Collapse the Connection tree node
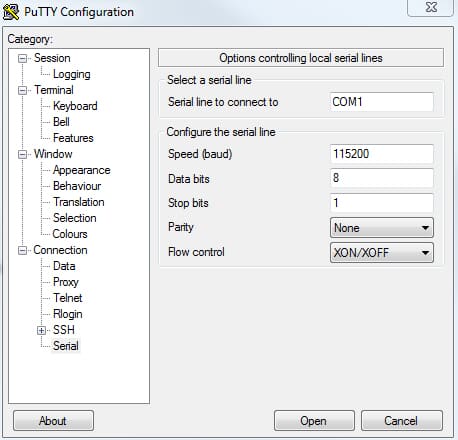 [22, 250]
